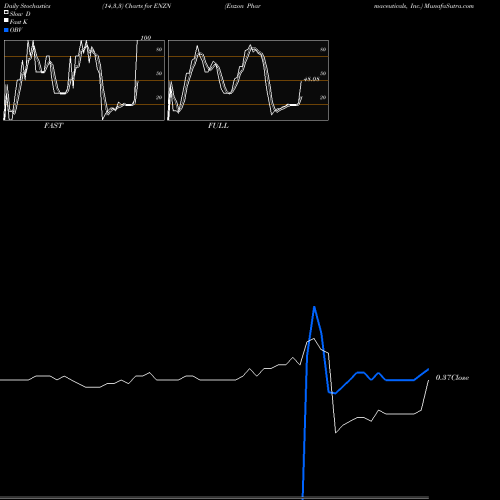This screenshot has height=500, width=500.
Task: Click the Fast K legend swatch
Action: tap(6, 20)
